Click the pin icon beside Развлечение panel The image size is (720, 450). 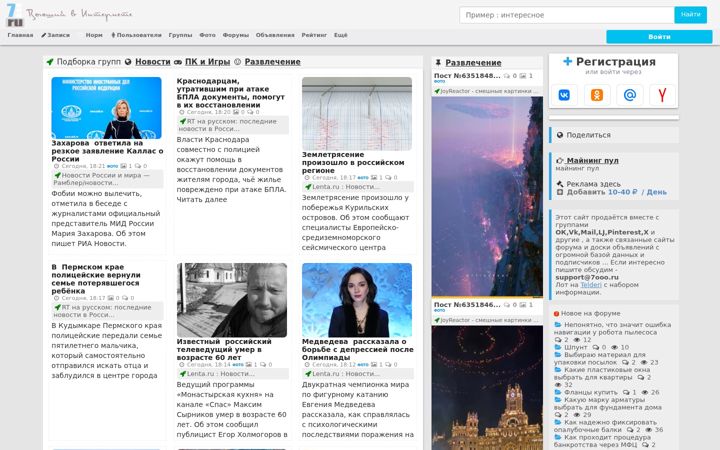pyautogui.click(x=438, y=62)
